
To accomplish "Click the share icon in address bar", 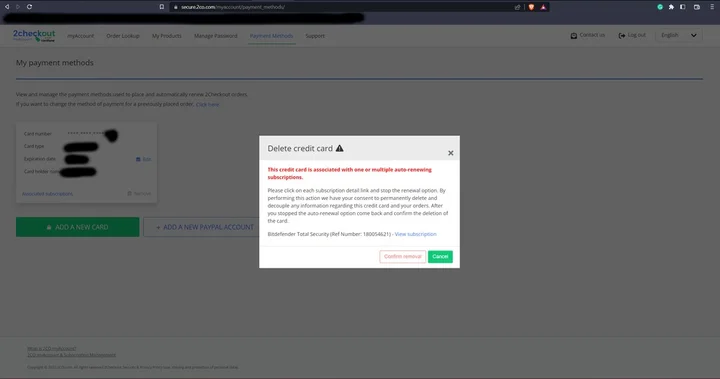I will 518,7.
